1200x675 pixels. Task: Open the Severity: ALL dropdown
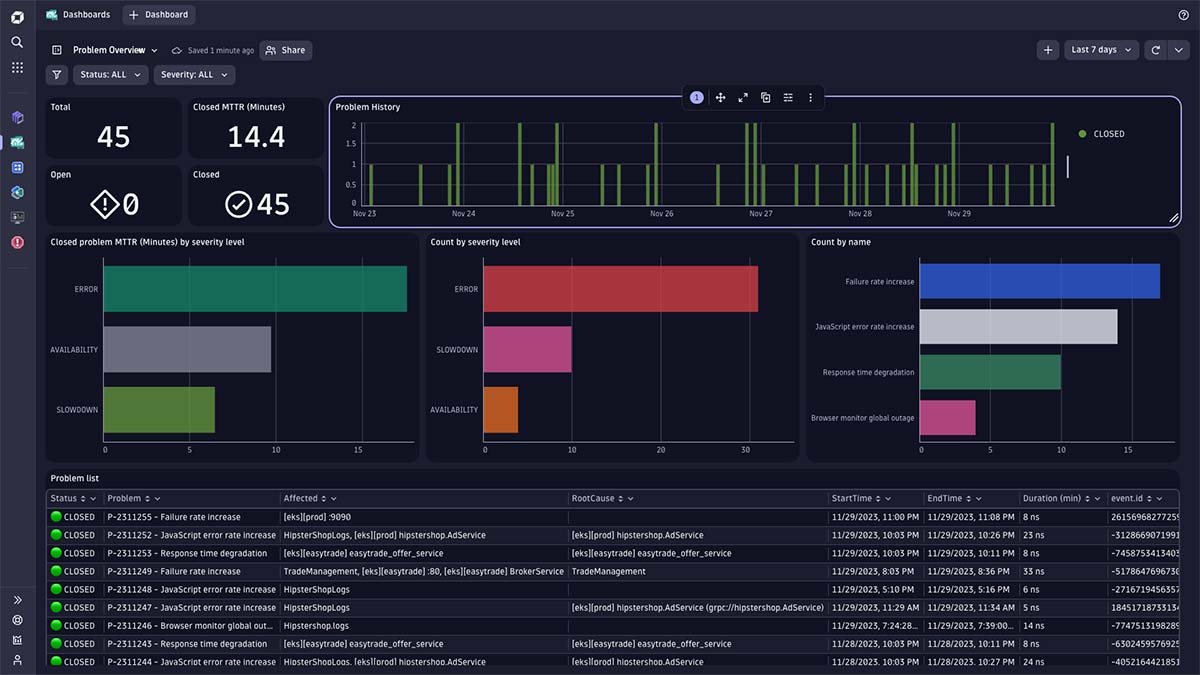196,74
